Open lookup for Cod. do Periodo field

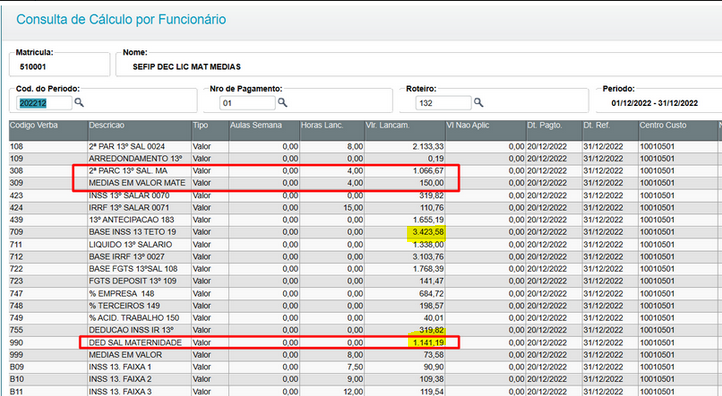tap(79, 102)
